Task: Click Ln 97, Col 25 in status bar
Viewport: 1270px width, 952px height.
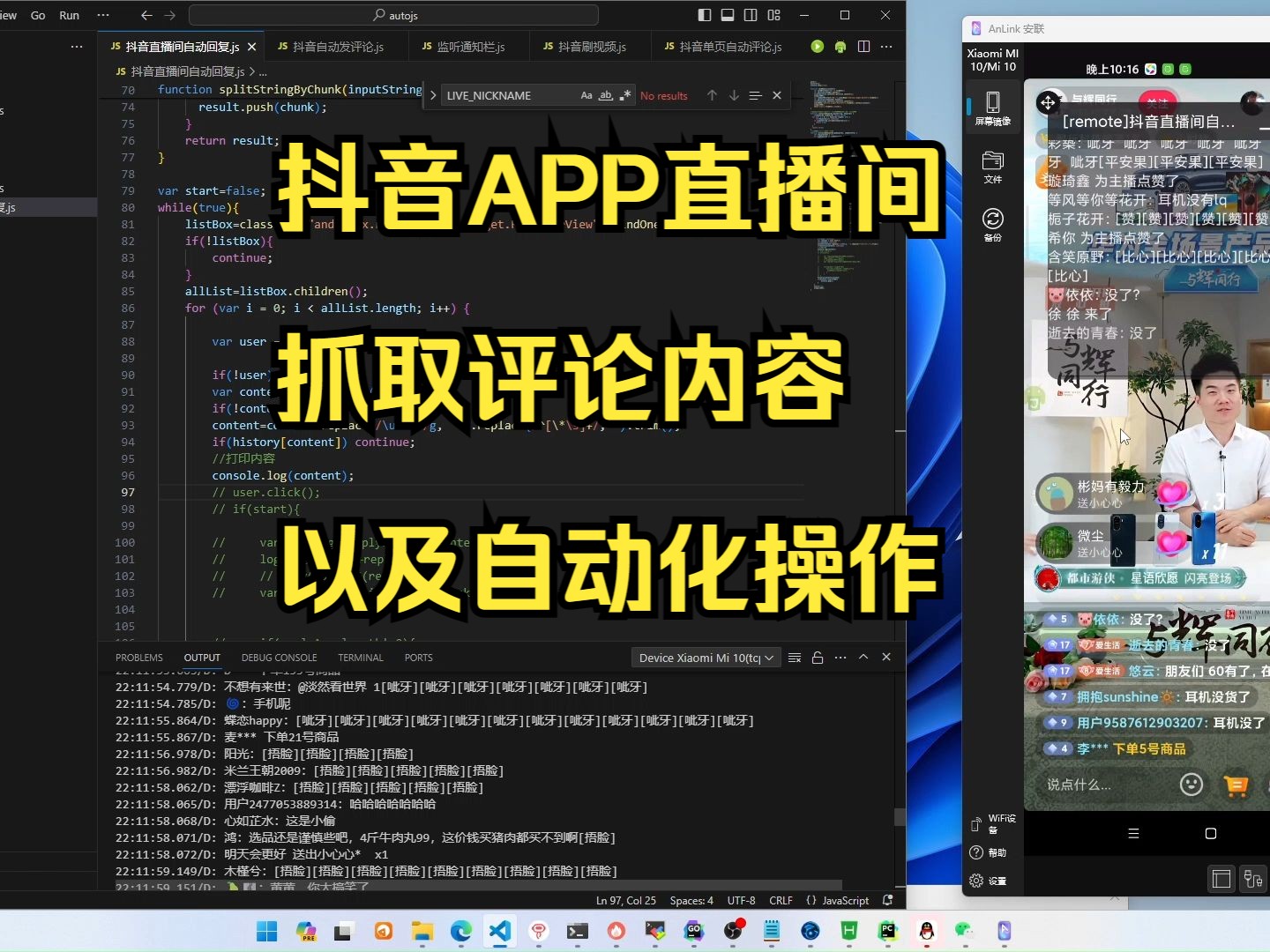Action: 626,901
